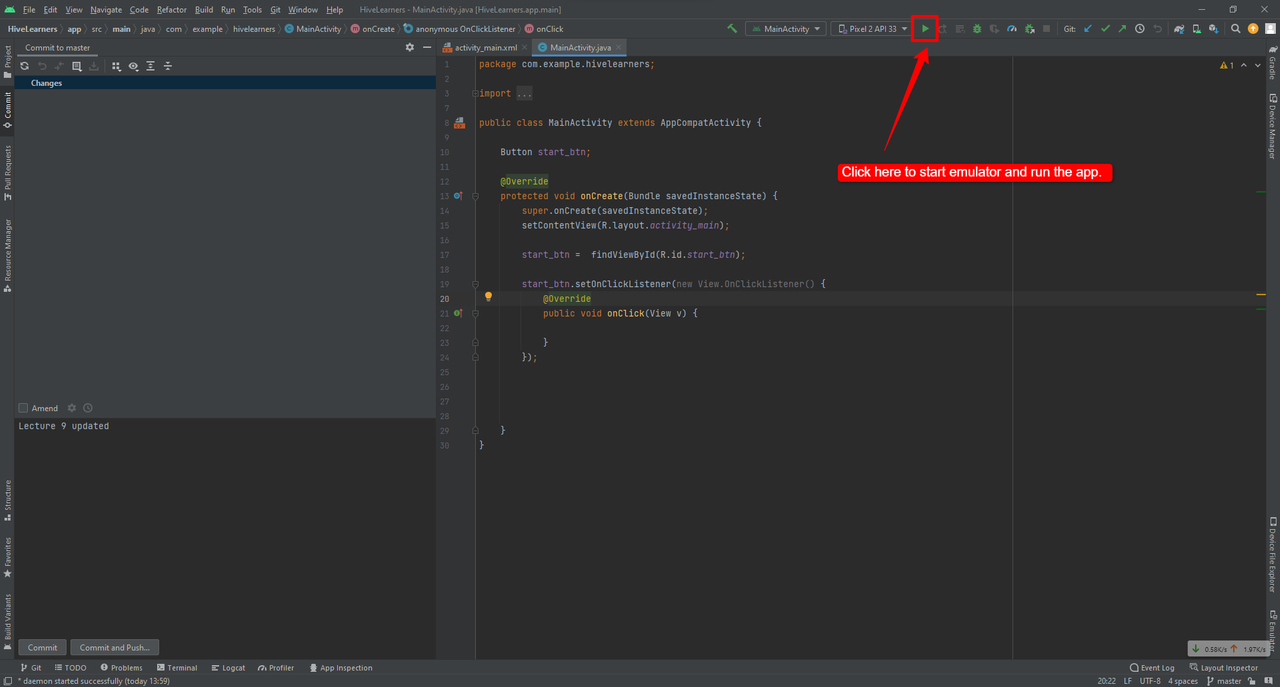Click the user account avatar icon
Image resolution: width=1280 pixels, height=687 pixels.
point(1270,29)
